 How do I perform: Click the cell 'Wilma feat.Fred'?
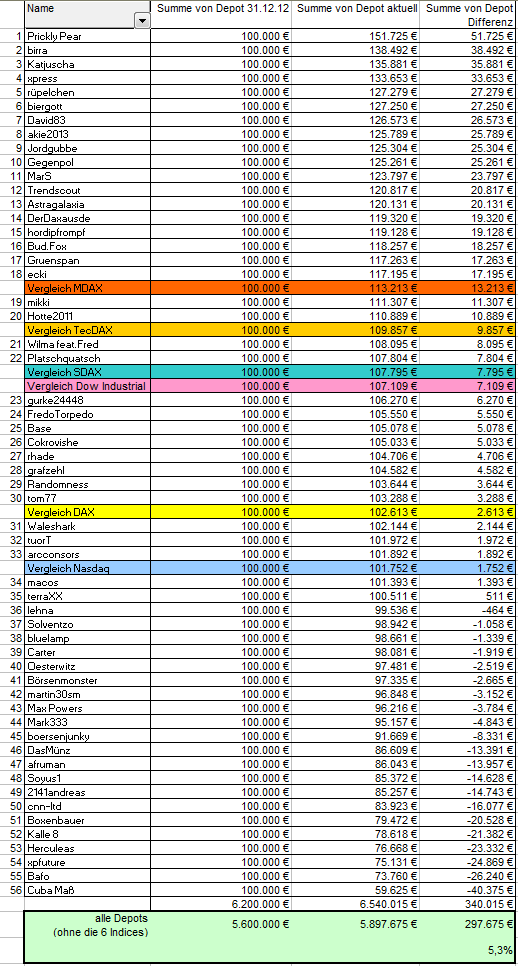pos(87,344)
